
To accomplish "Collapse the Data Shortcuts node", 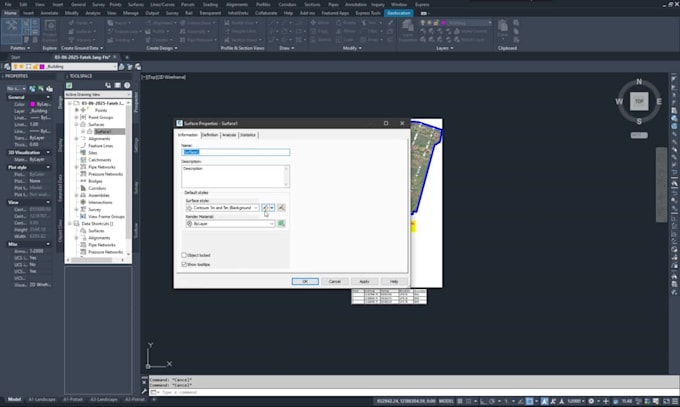I will (x=69, y=224).
